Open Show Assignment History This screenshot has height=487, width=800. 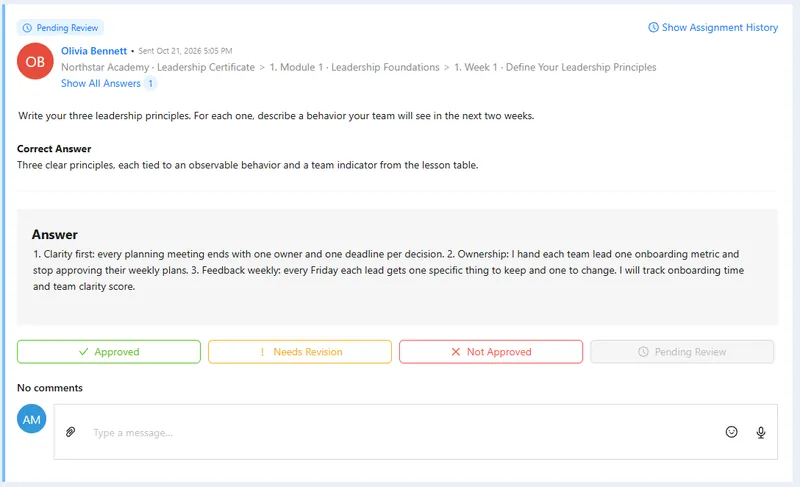point(713,28)
